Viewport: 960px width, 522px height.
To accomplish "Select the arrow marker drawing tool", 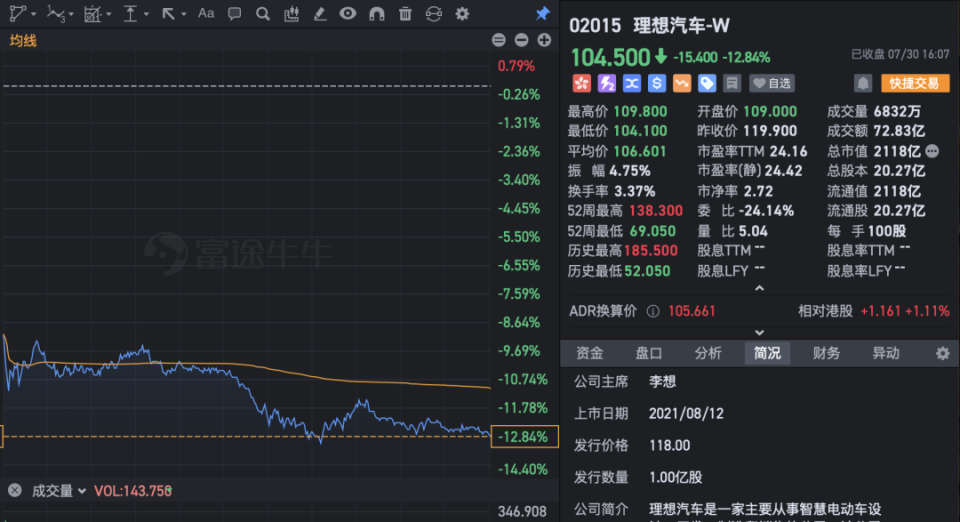I will coord(168,13).
